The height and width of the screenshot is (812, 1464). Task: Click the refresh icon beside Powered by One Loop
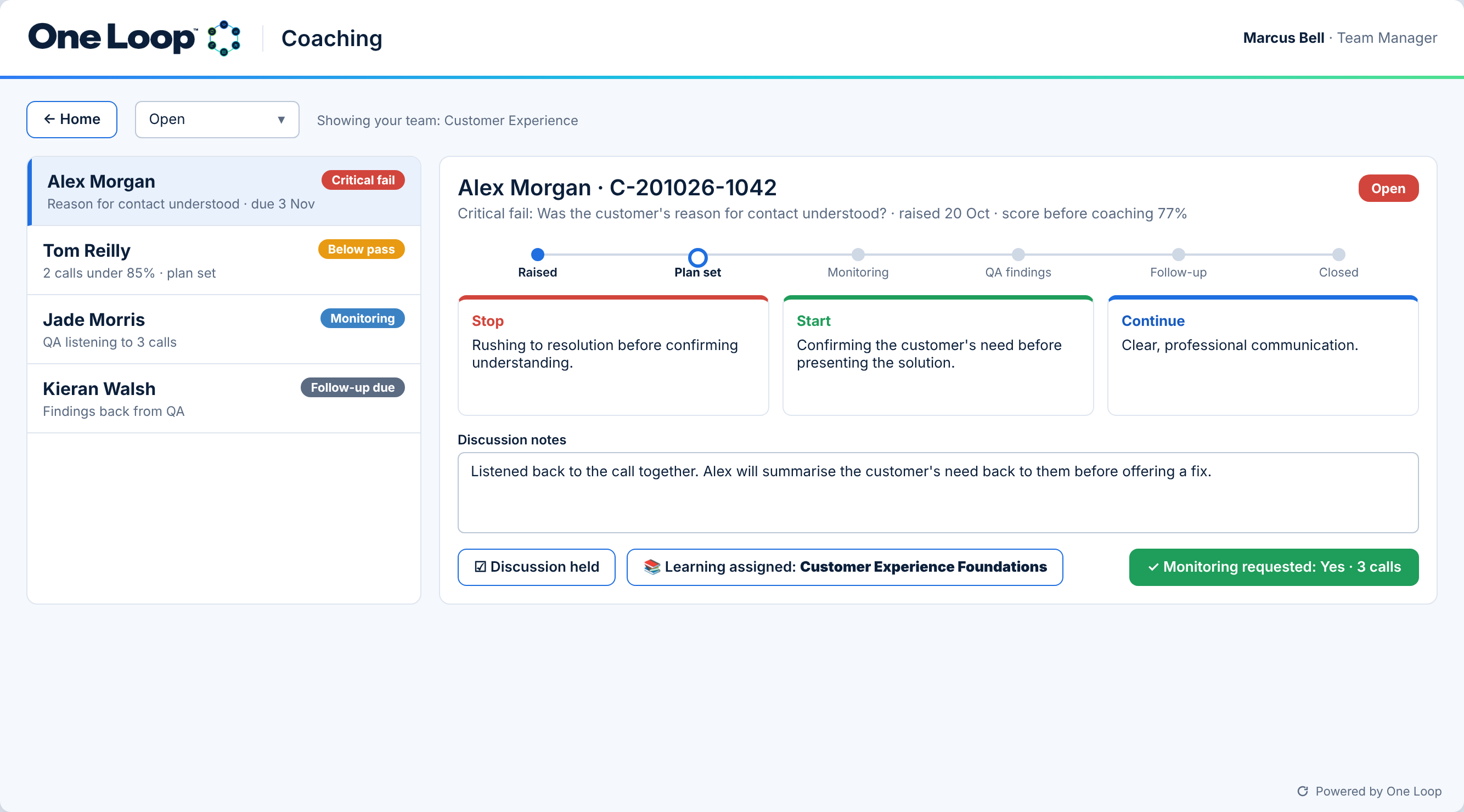[1303, 791]
